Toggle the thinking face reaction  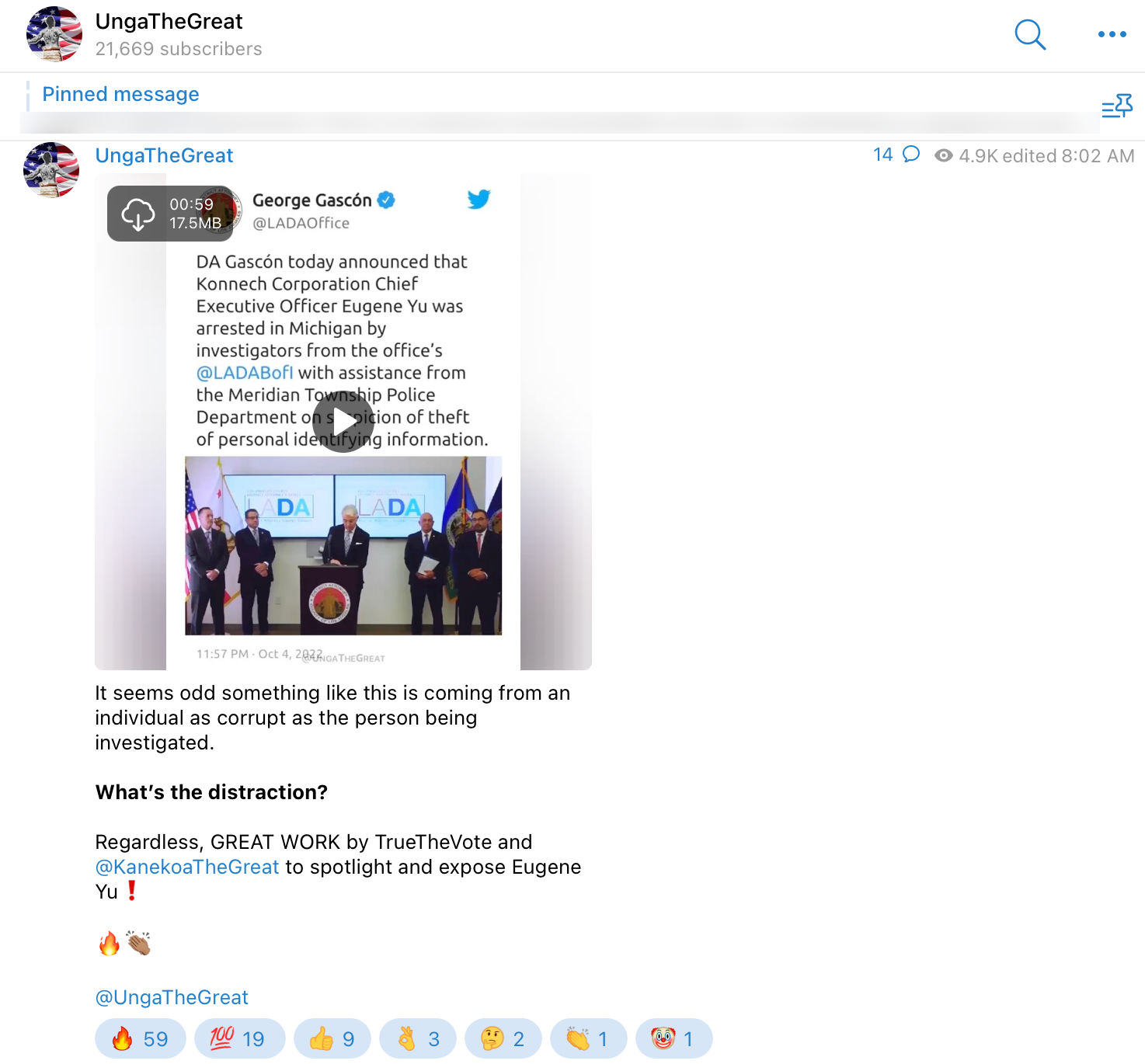[503, 1039]
